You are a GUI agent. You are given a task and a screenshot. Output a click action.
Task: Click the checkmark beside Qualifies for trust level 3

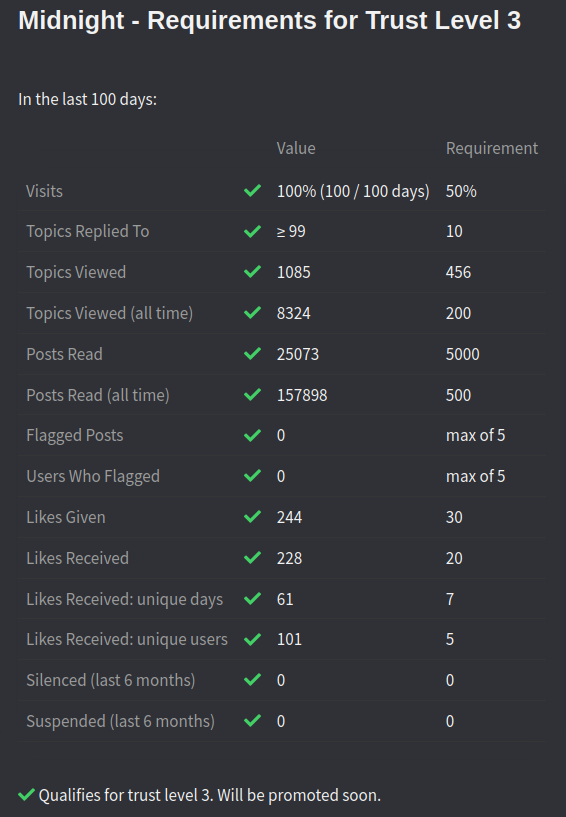point(26,795)
